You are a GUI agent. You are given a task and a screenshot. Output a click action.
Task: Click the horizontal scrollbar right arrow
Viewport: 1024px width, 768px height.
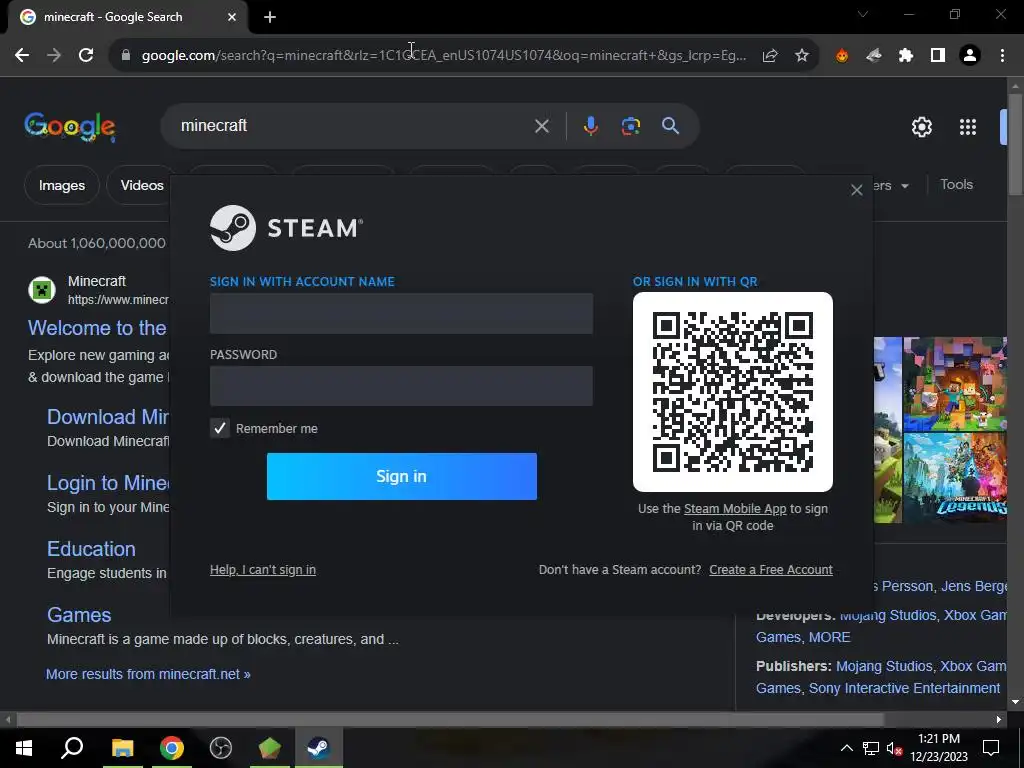(x=999, y=720)
